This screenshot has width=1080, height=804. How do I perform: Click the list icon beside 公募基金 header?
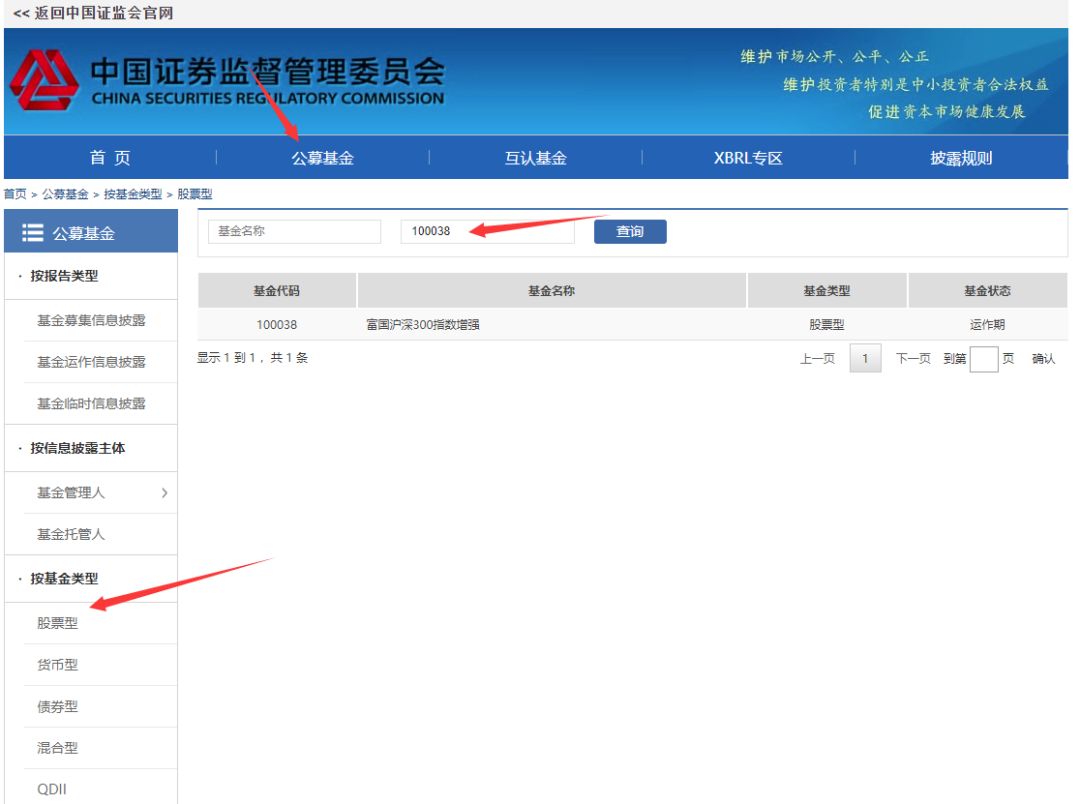[32, 233]
